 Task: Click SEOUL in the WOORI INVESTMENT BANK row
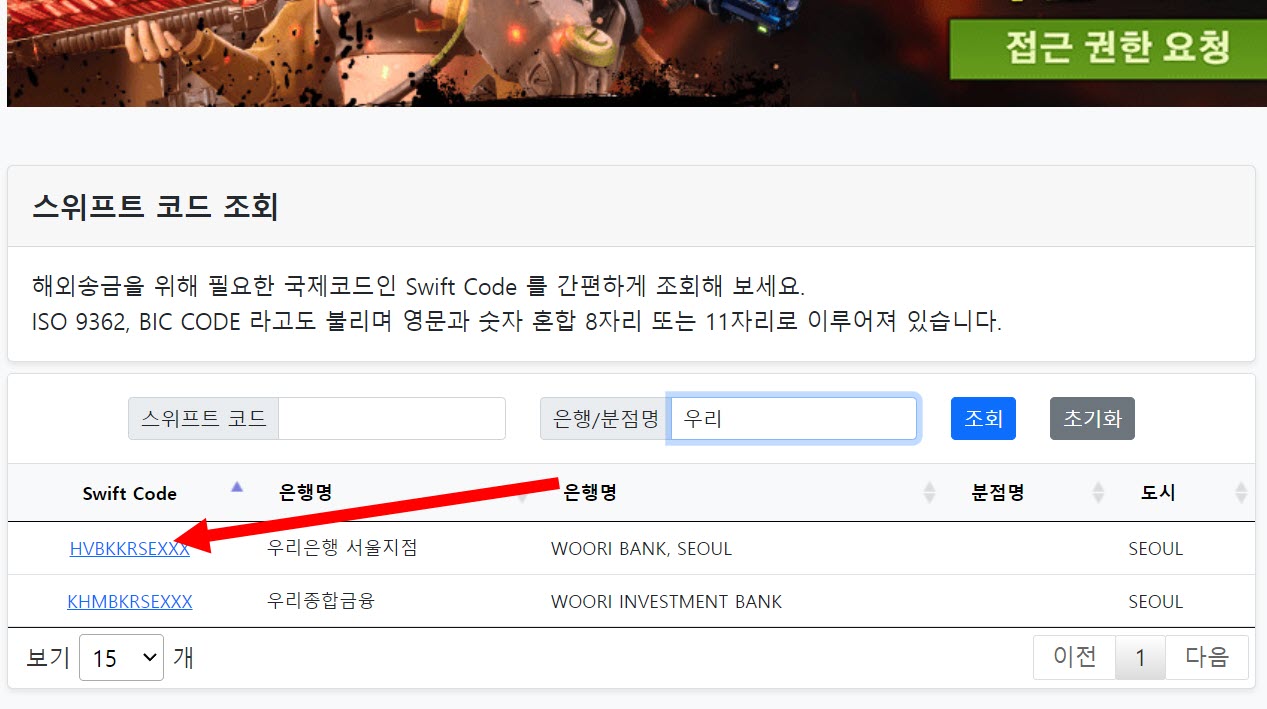point(1155,602)
